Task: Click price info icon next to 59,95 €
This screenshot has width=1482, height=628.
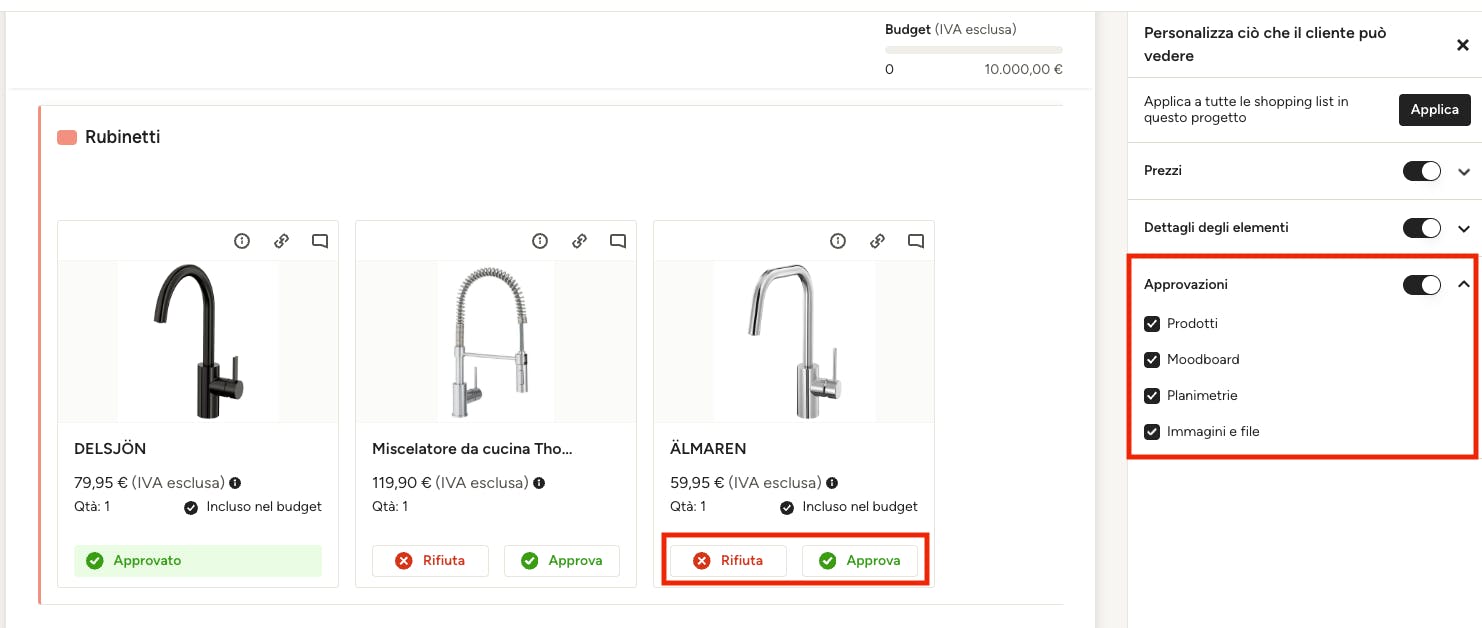Action: (x=832, y=483)
